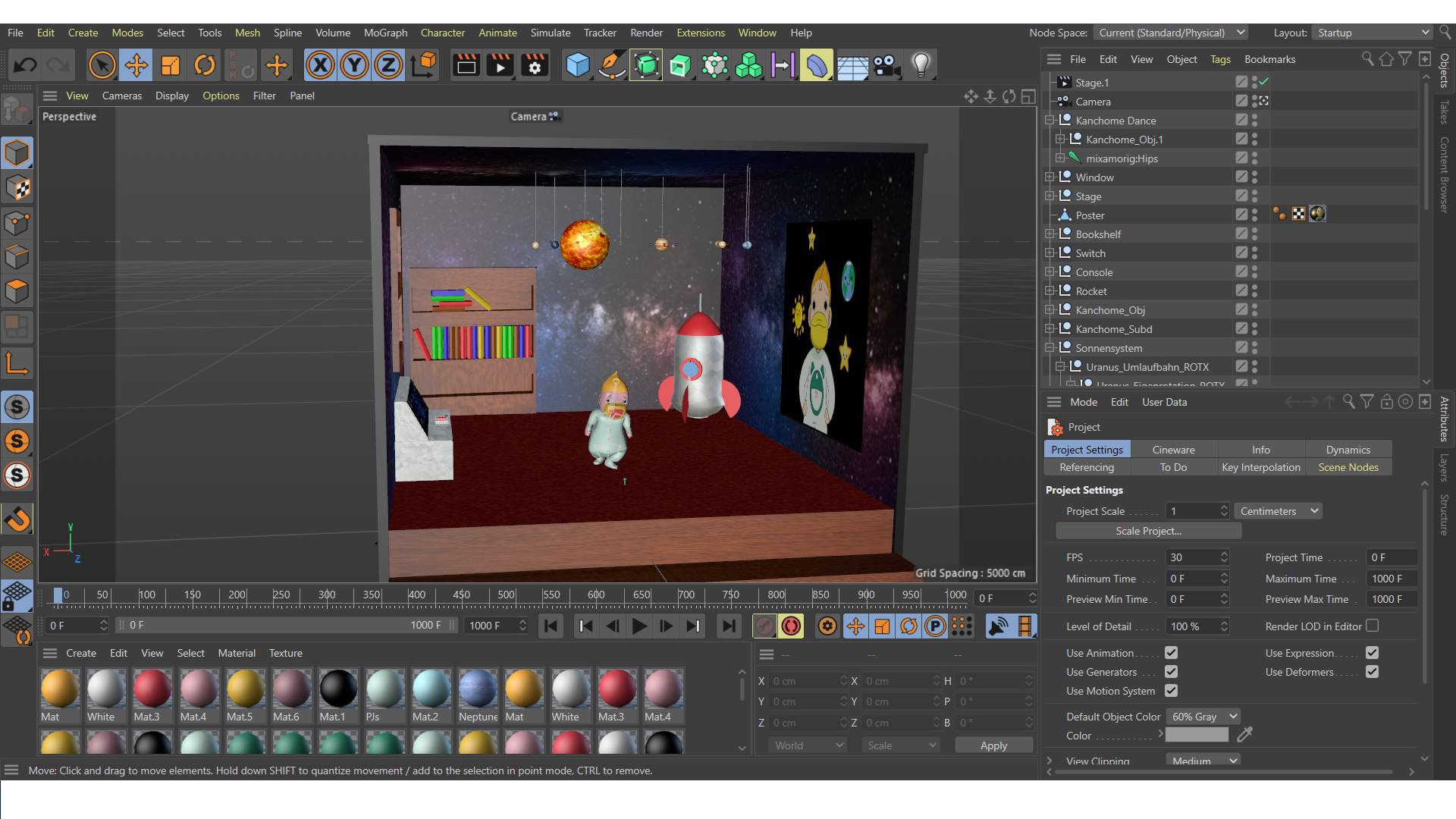The image size is (1456, 819).
Task: Open the Render Settings icon
Action: click(x=535, y=64)
